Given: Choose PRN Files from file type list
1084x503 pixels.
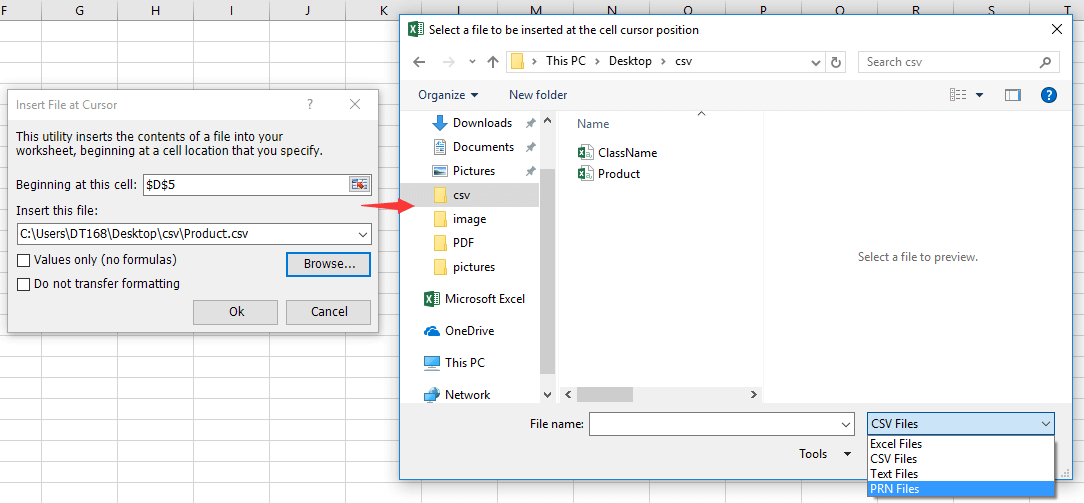Looking at the screenshot, I should point(961,489).
